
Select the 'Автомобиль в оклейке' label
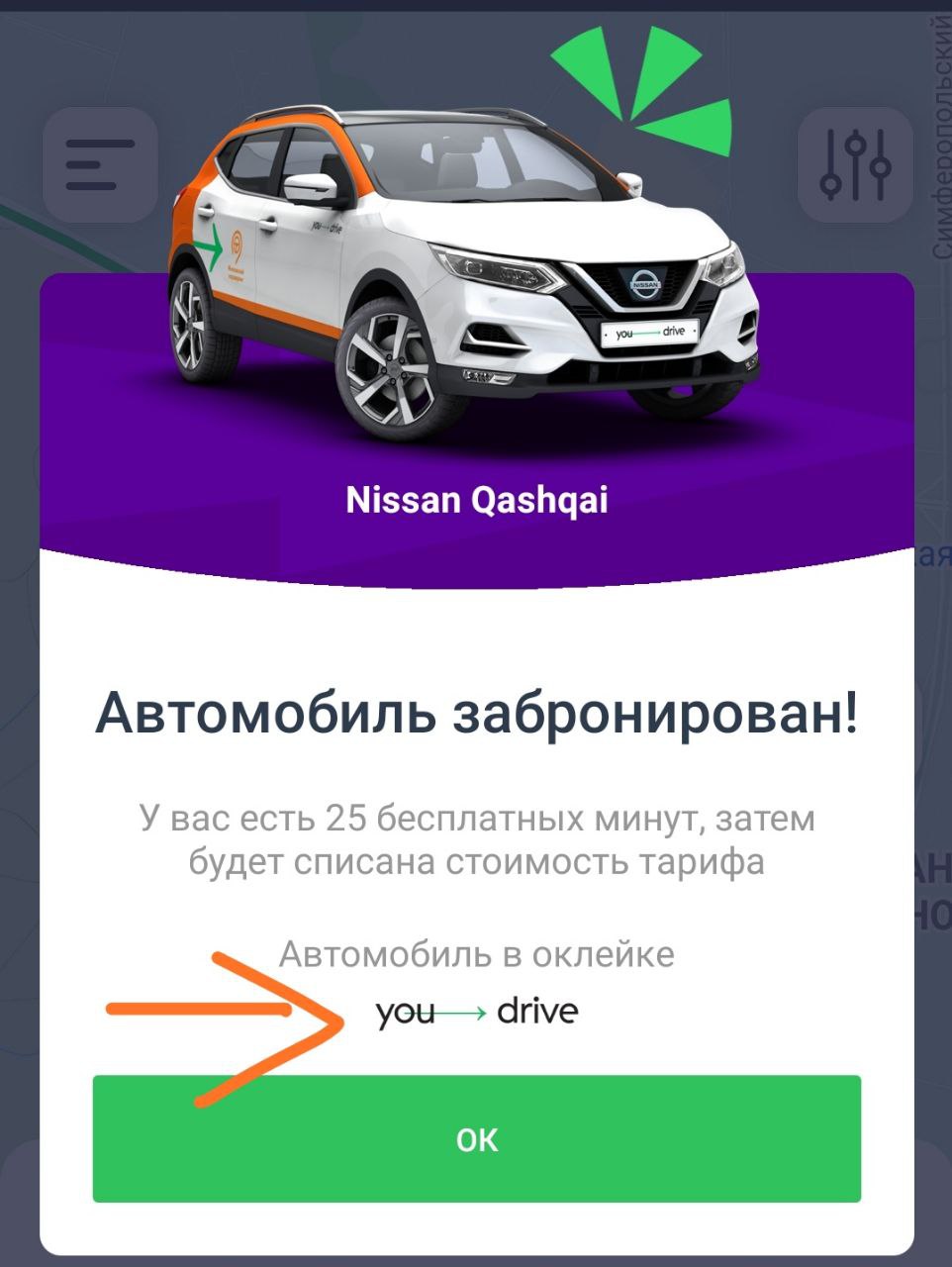[477, 954]
